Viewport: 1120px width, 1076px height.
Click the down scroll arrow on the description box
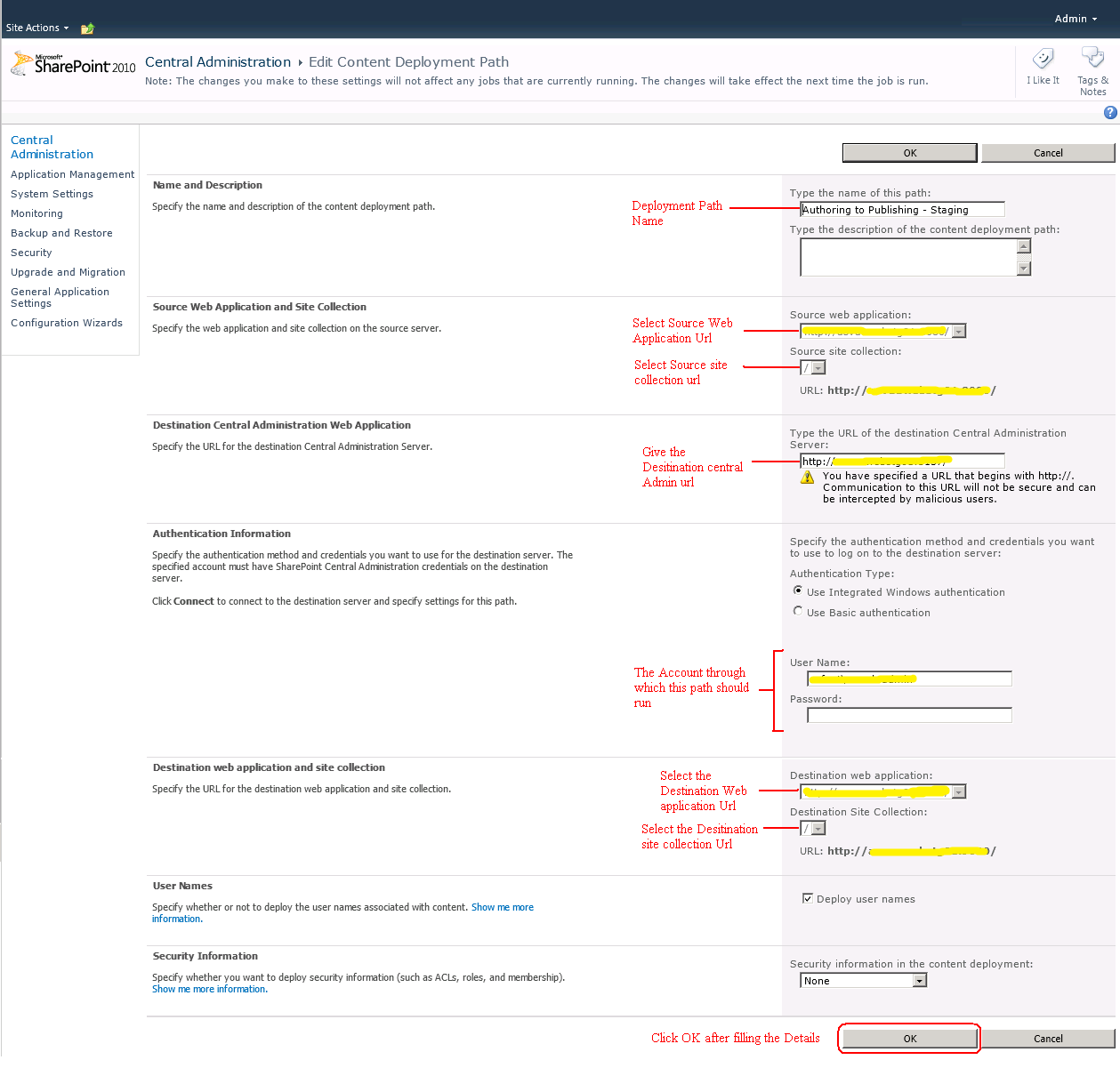1024,269
